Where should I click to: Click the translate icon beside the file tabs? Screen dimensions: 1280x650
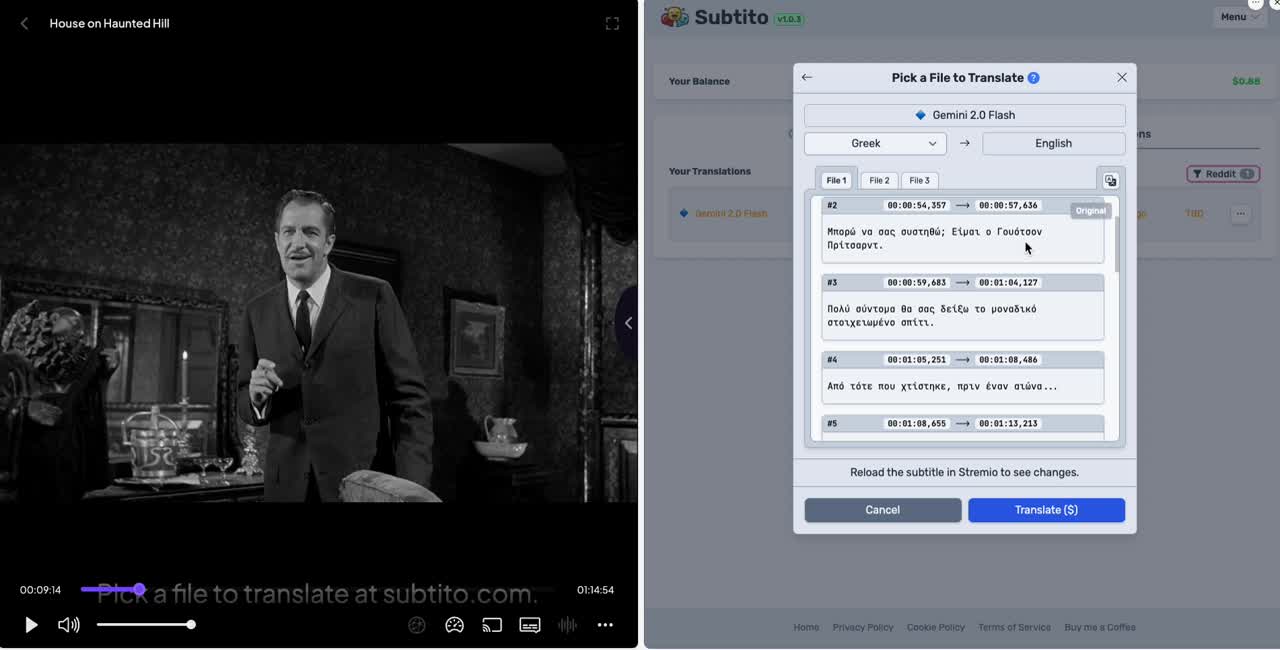[1111, 180]
